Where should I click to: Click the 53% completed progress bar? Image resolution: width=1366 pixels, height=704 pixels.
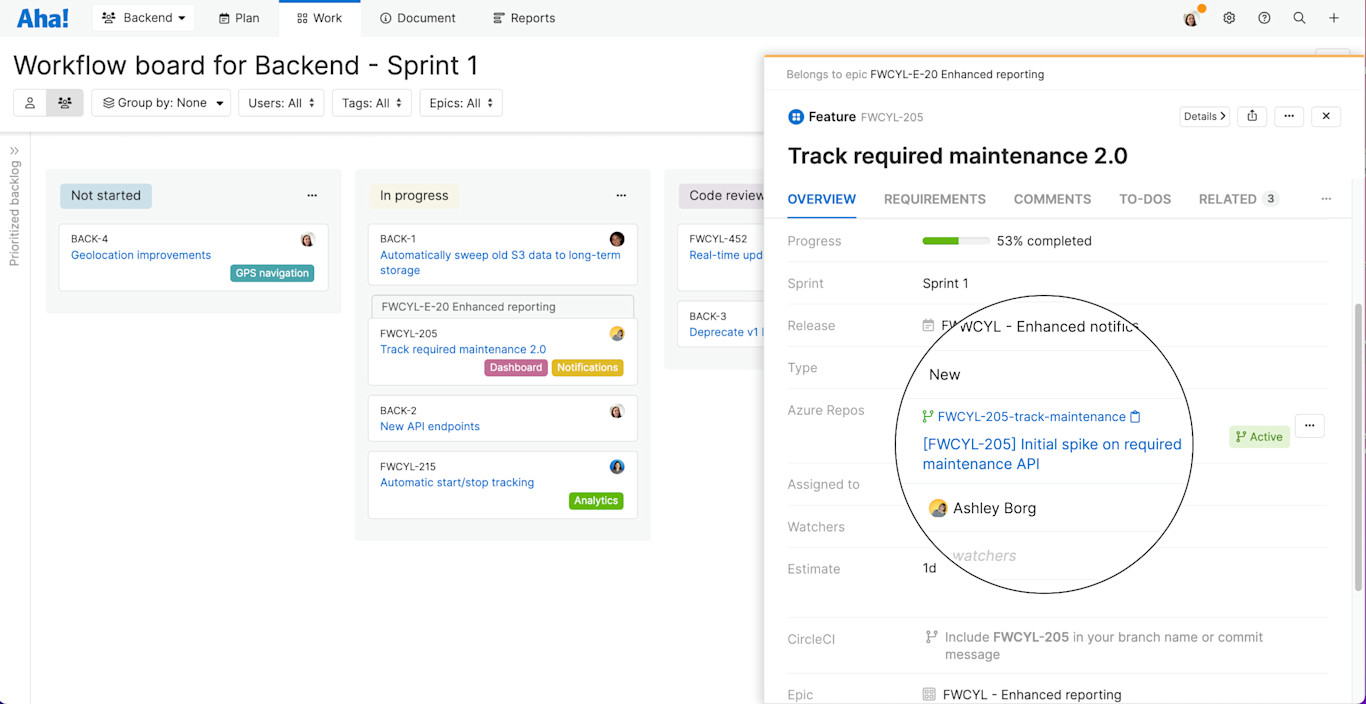point(955,240)
